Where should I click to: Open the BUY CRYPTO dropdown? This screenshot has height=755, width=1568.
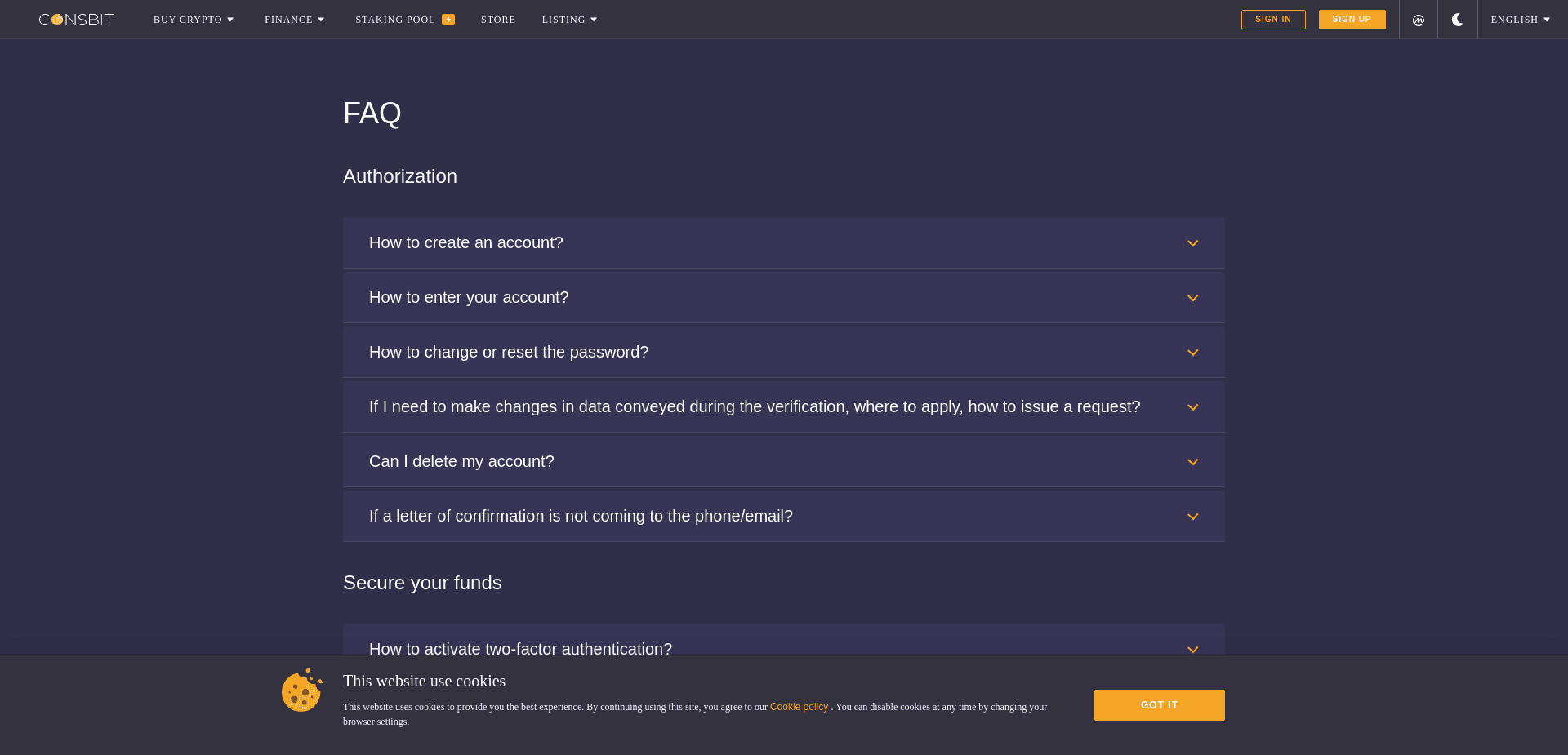tap(194, 19)
